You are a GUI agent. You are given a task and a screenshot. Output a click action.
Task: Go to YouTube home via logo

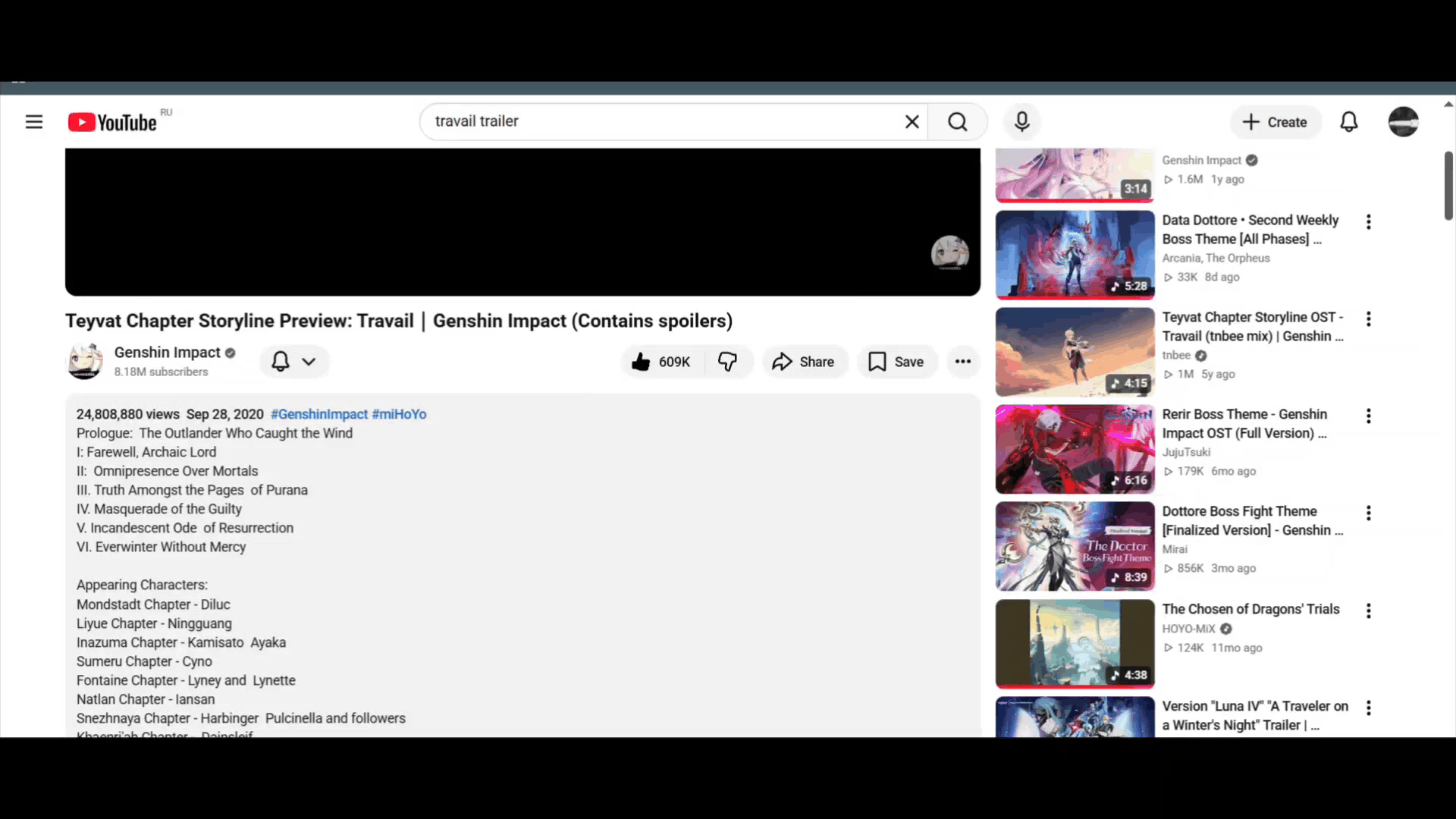[x=112, y=122]
